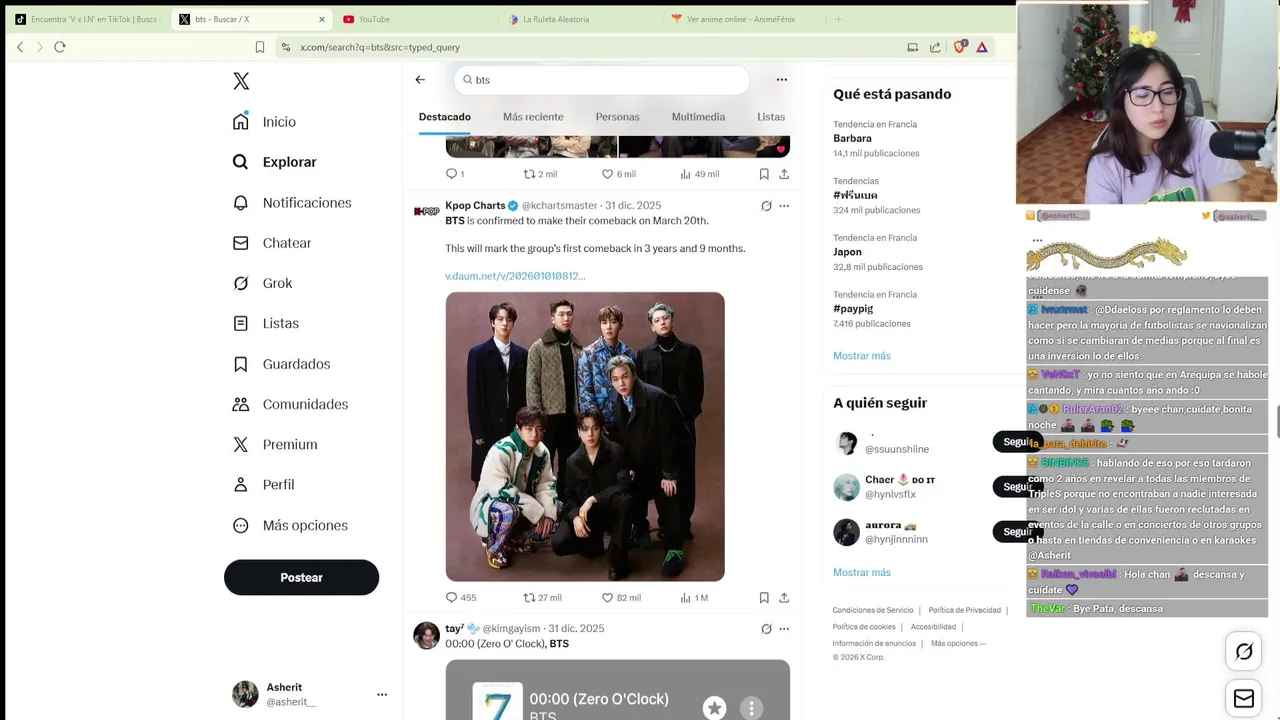Go back with search page arrow
This screenshot has width=1280, height=720.
(420, 80)
